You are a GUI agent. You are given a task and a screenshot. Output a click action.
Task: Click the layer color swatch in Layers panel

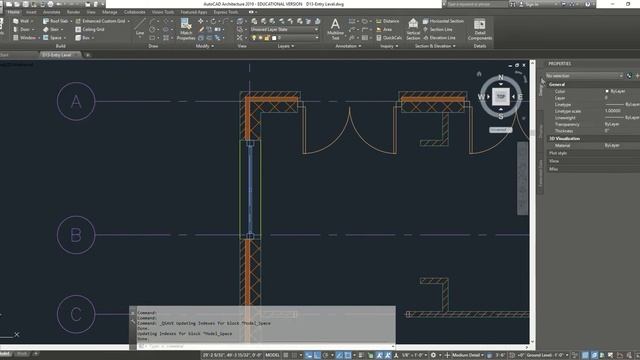pos(274,38)
